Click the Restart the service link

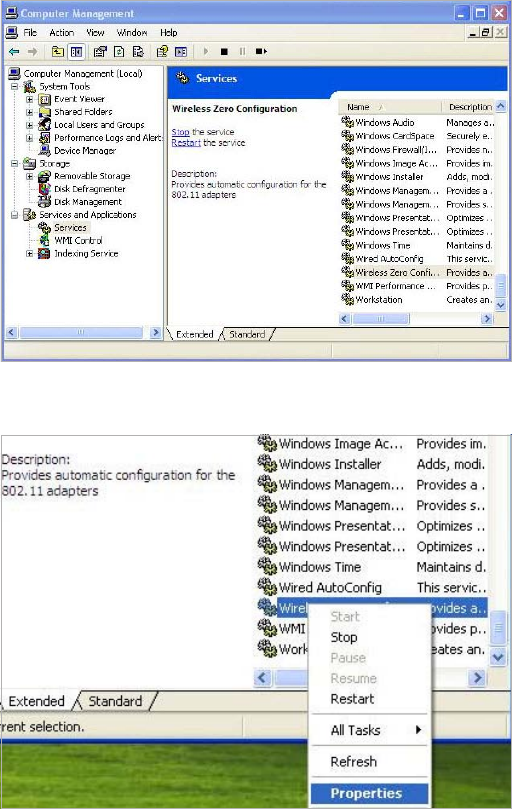(x=186, y=143)
